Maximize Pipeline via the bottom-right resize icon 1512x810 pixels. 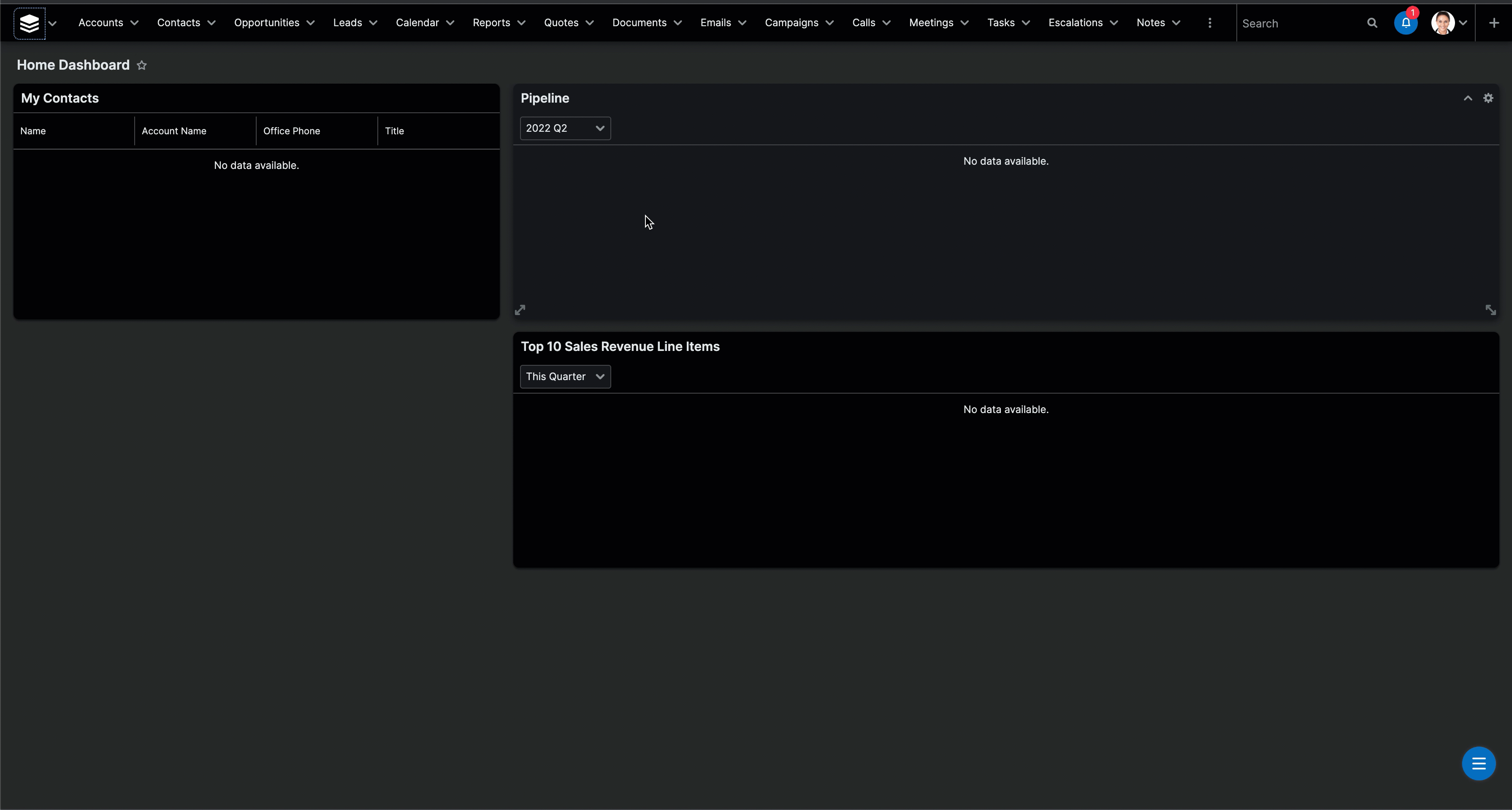tap(1491, 310)
